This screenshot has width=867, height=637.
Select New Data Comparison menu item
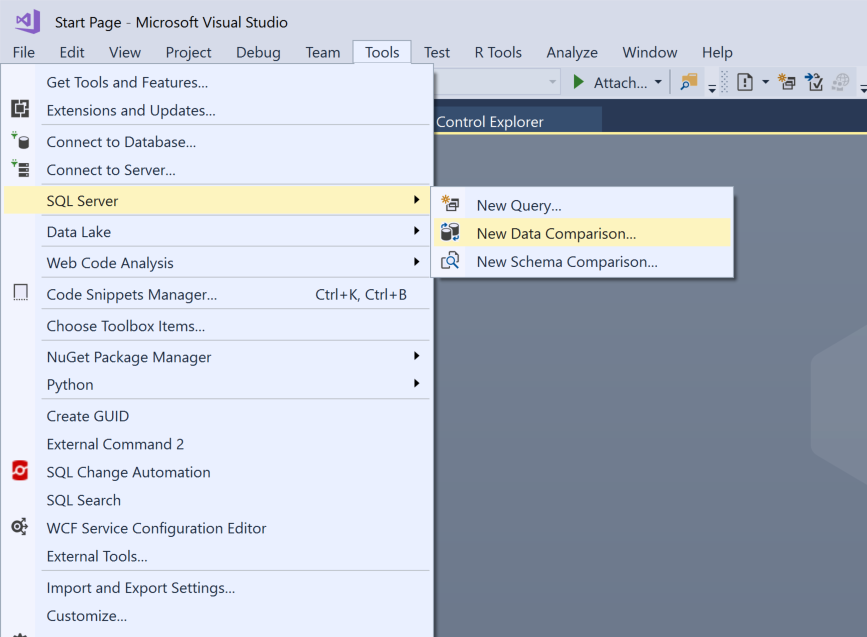click(556, 233)
